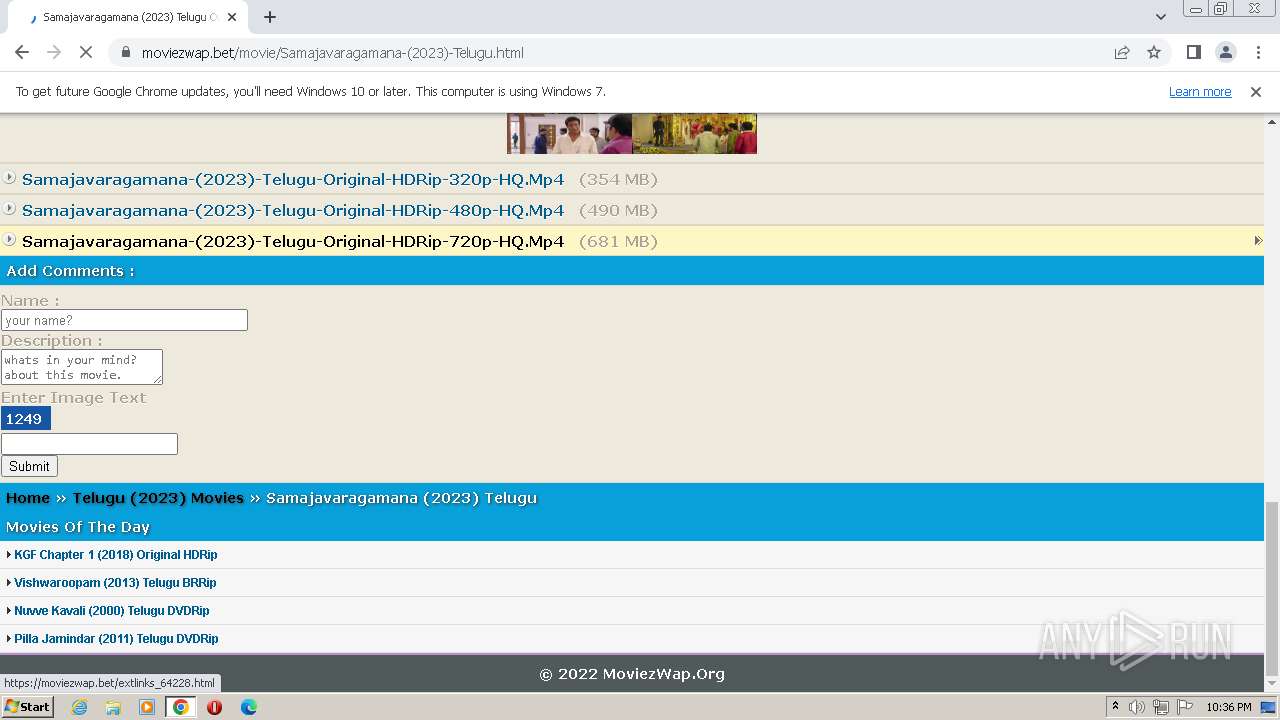The height and width of the screenshot is (720, 1280).
Task: Click the captcha image 1249
Action: tap(26, 419)
